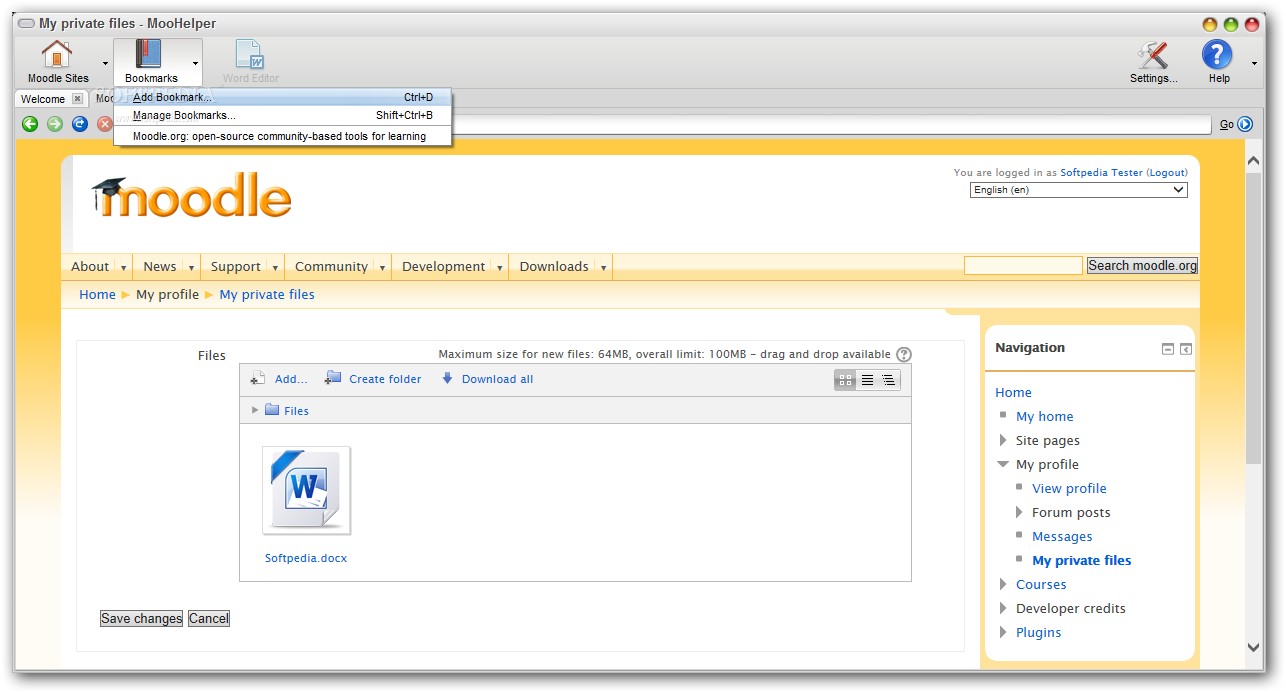
Task: Hide the Navigation block
Action: 1168,349
